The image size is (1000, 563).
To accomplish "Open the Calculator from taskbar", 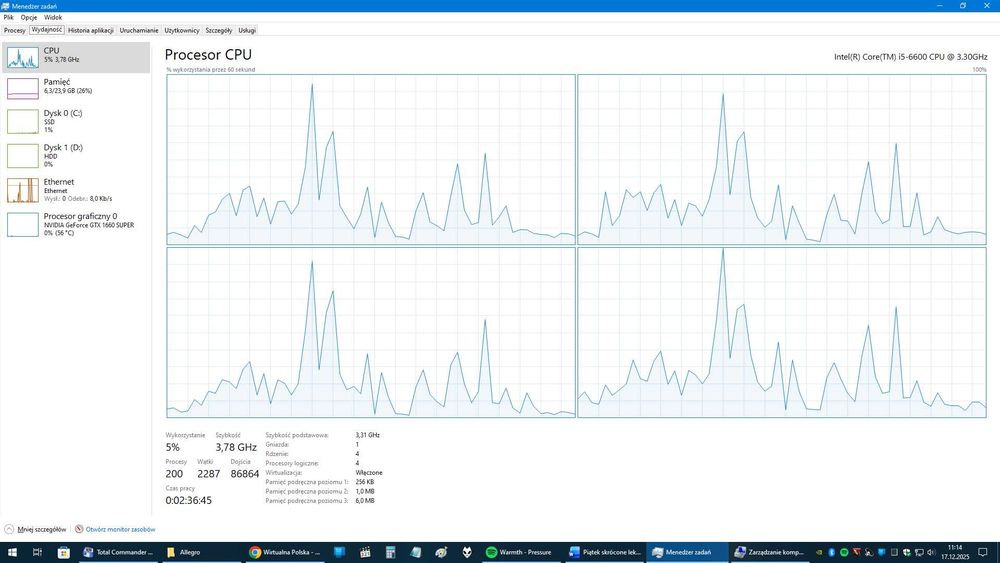I will pyautogui.click(x=390, y=552).
